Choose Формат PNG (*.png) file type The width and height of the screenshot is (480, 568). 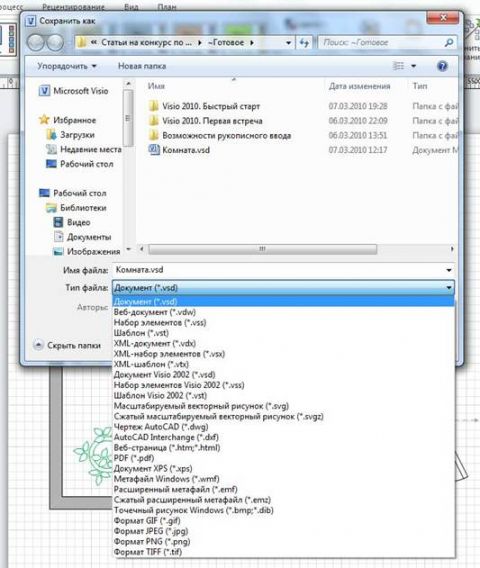(284, 542)
